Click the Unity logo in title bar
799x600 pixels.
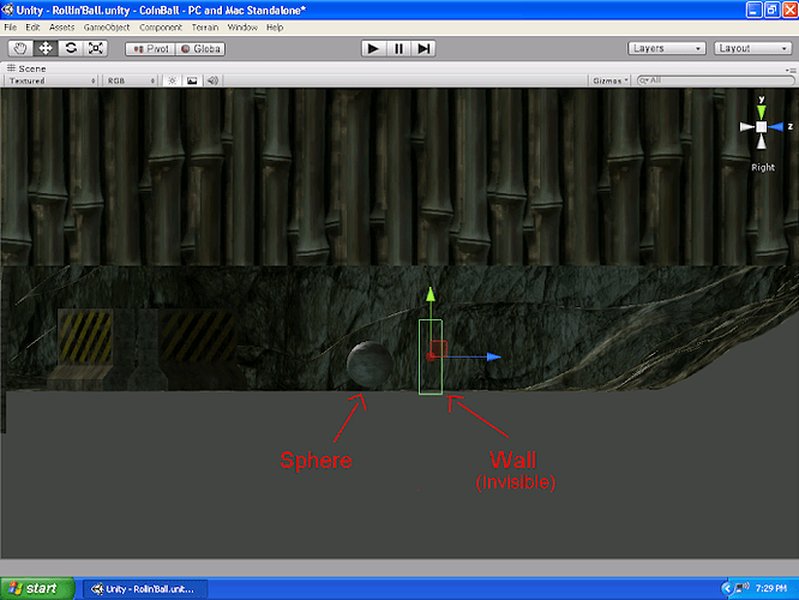[7, 9]
